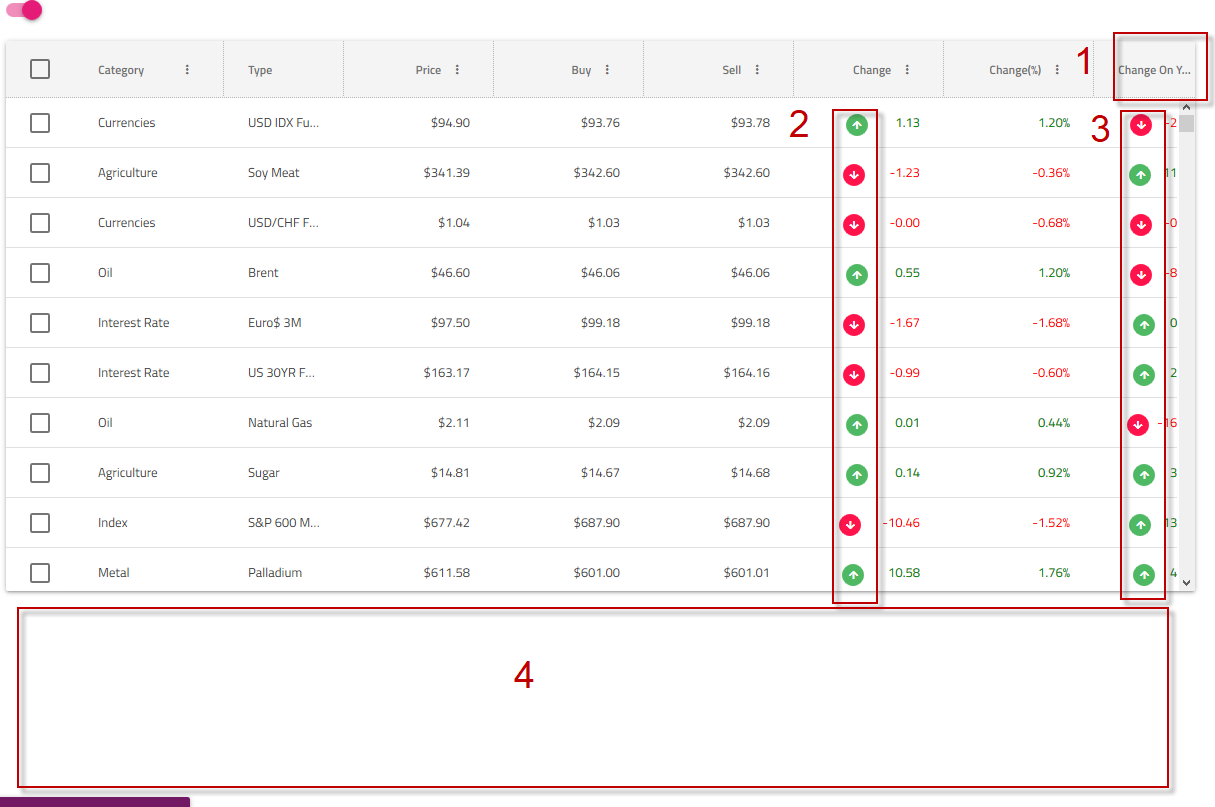The height and width of the screenshot is (807, 1215).
Task: Click the scrollbar down arrow
Action: point(1186,582)
